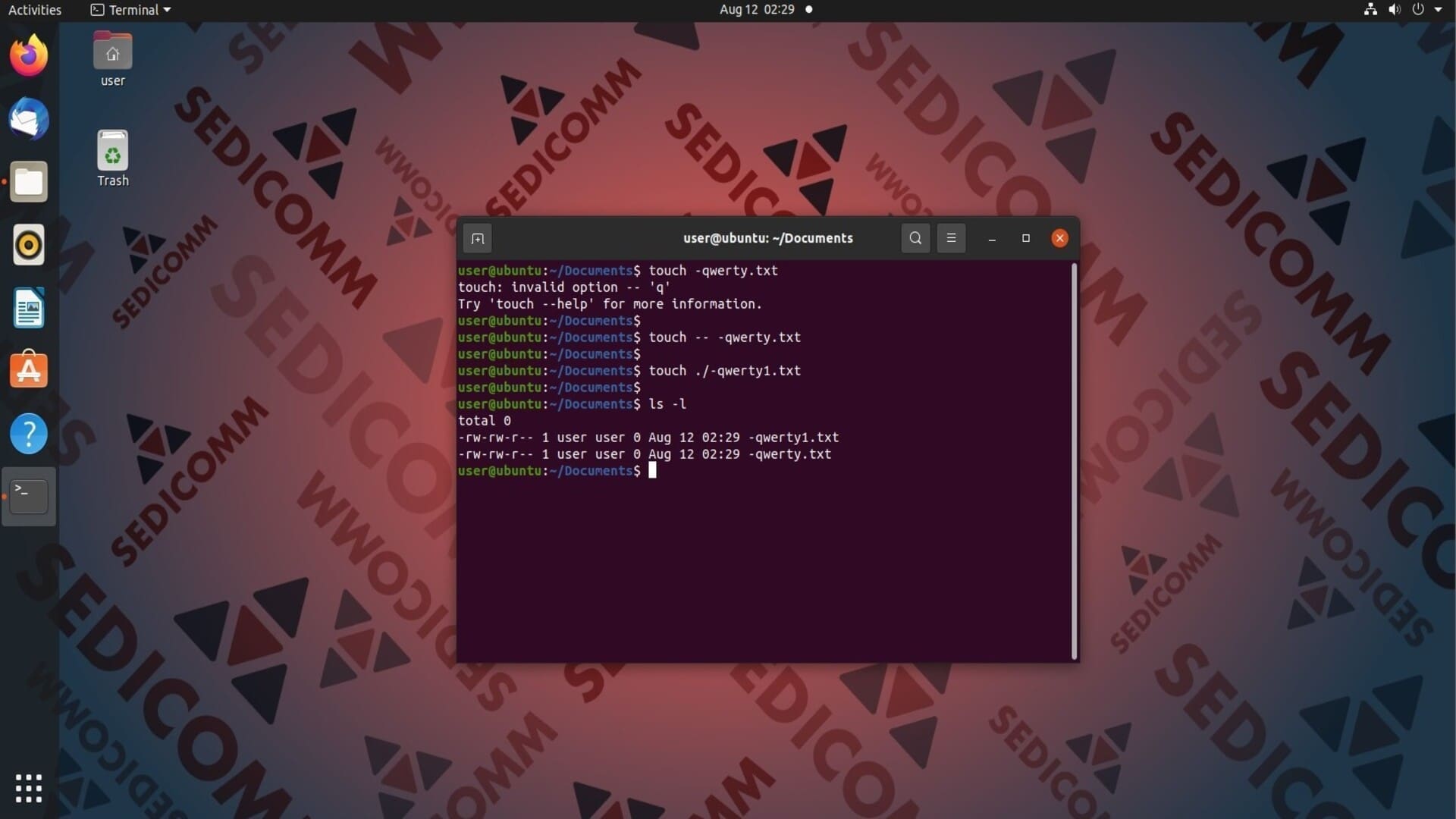
Task: Click the new tab icon in terminal
Action: tap(477, 238)
